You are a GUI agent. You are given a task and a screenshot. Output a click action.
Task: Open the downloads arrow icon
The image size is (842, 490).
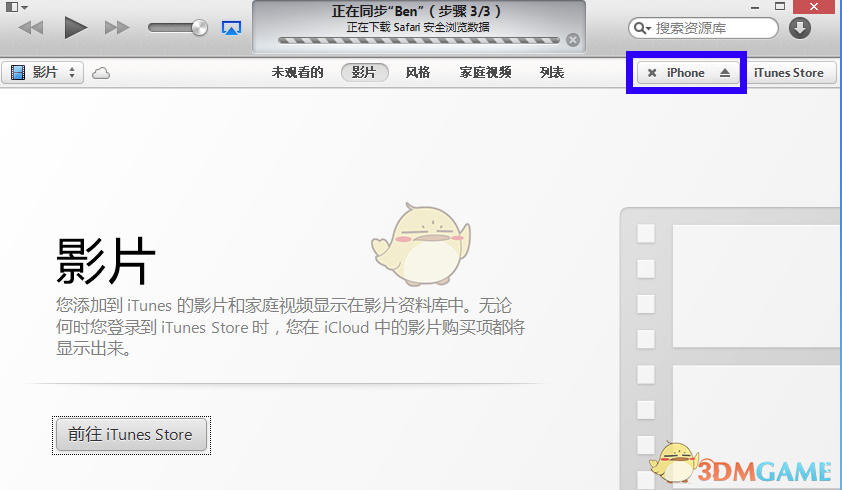800,28
